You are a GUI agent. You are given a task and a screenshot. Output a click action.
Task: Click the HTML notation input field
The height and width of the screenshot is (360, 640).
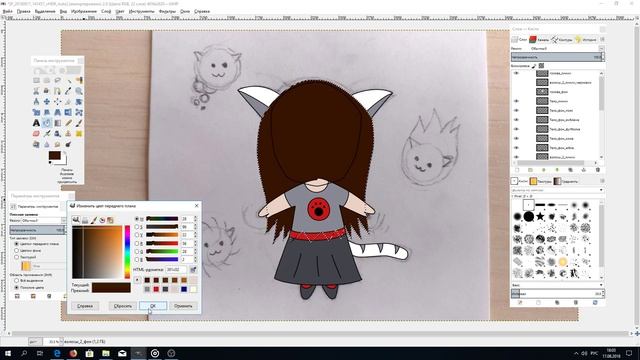(176, 269)
